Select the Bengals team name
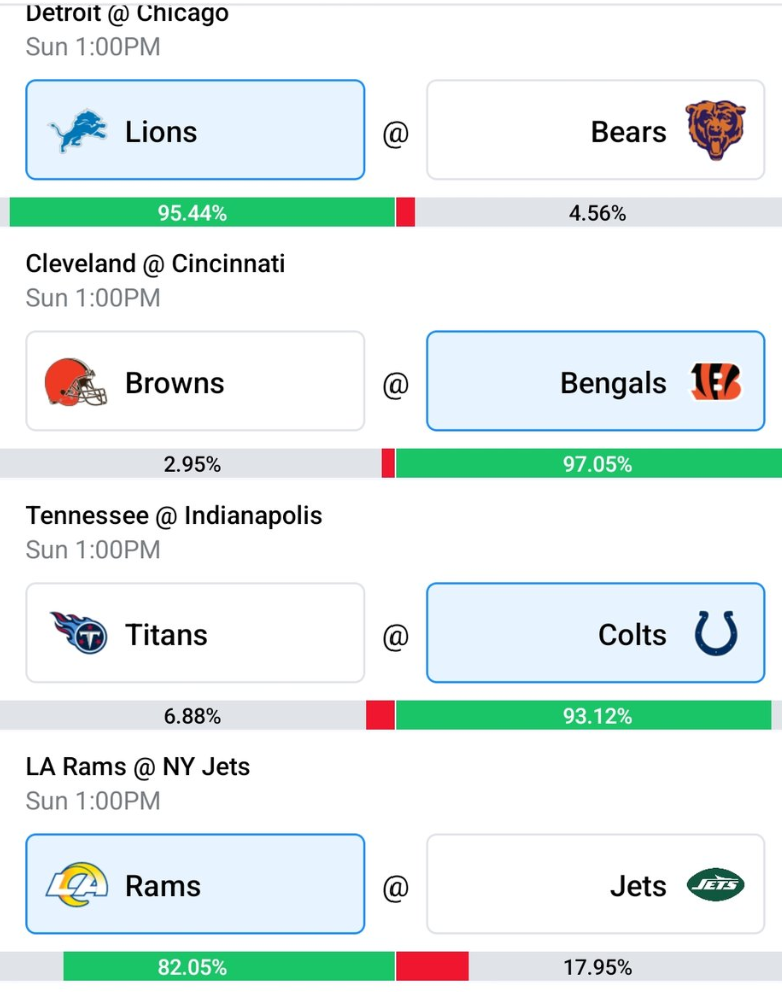 click(x=613, y=383)
